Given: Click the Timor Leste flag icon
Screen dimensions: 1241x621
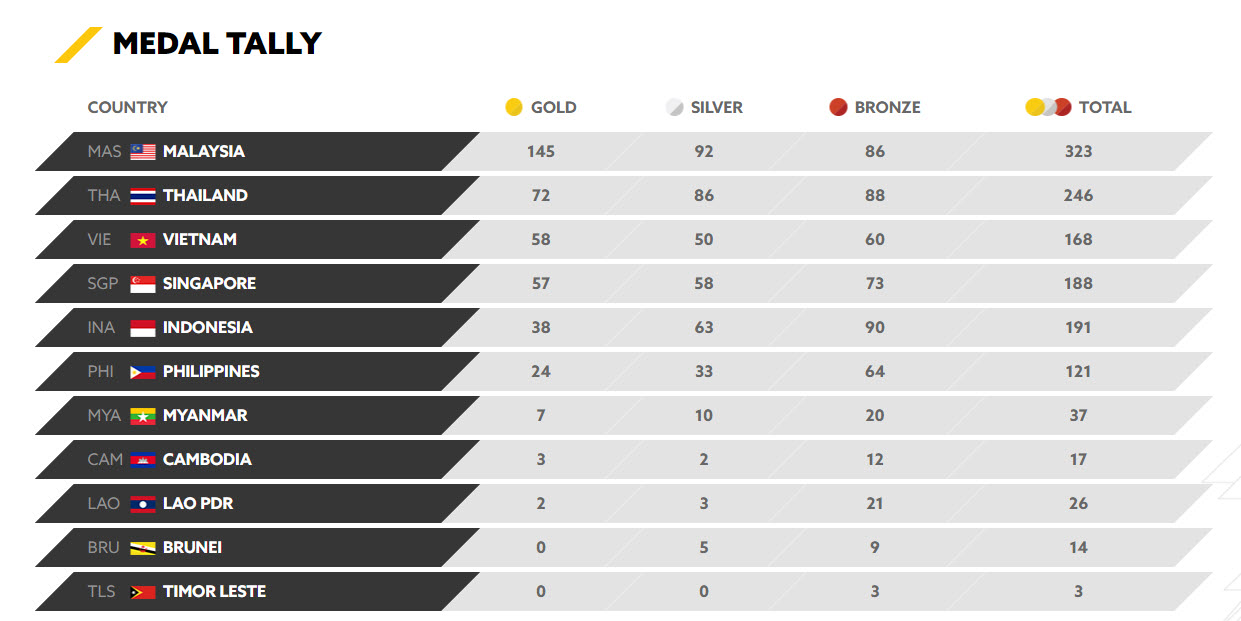Looking at the screenshot, I should point(143,592).
